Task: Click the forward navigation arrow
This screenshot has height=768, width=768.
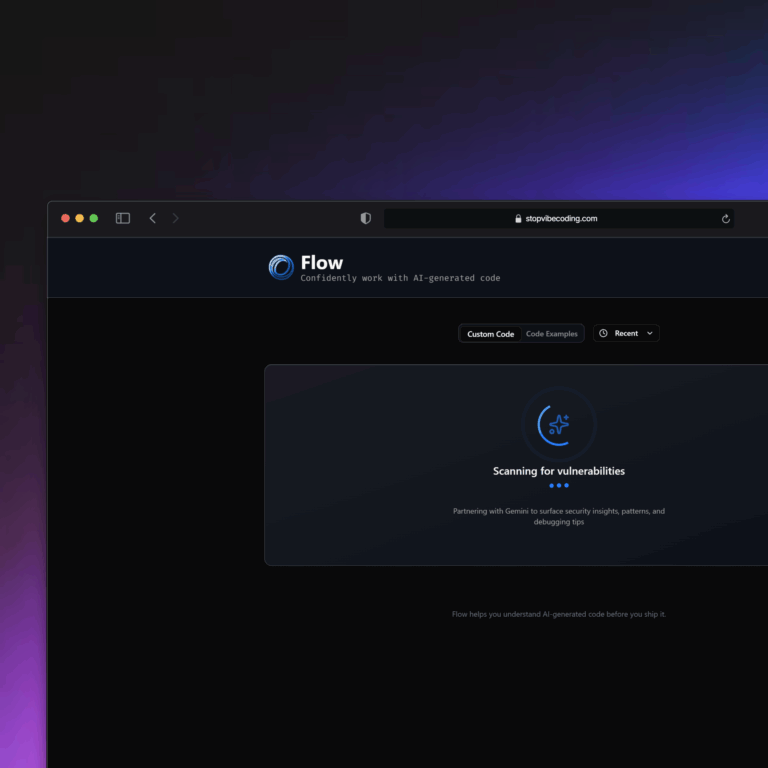Action: tap(176, 218)
